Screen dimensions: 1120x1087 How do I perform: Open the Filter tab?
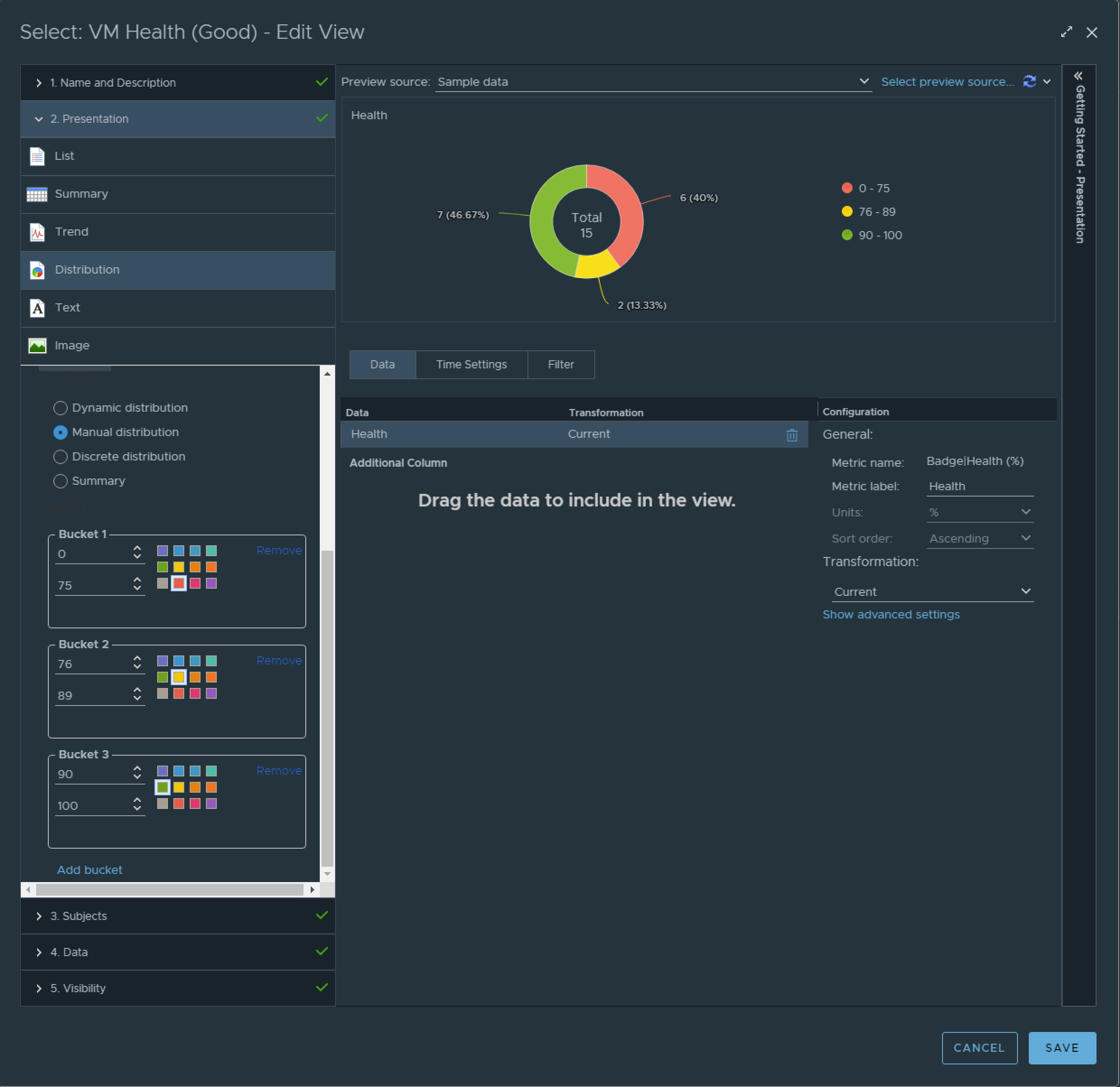tap(560, 364)
